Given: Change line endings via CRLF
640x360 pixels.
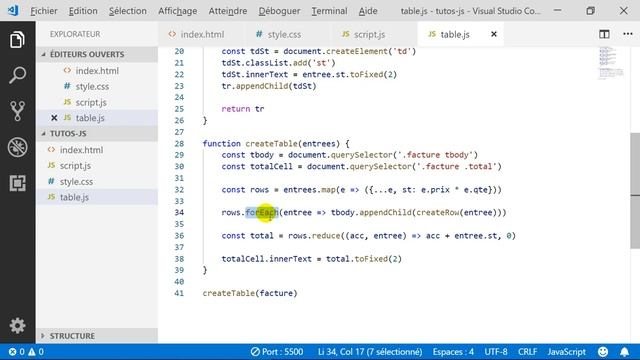Looking at the screenshot, I should pos(527,352).
